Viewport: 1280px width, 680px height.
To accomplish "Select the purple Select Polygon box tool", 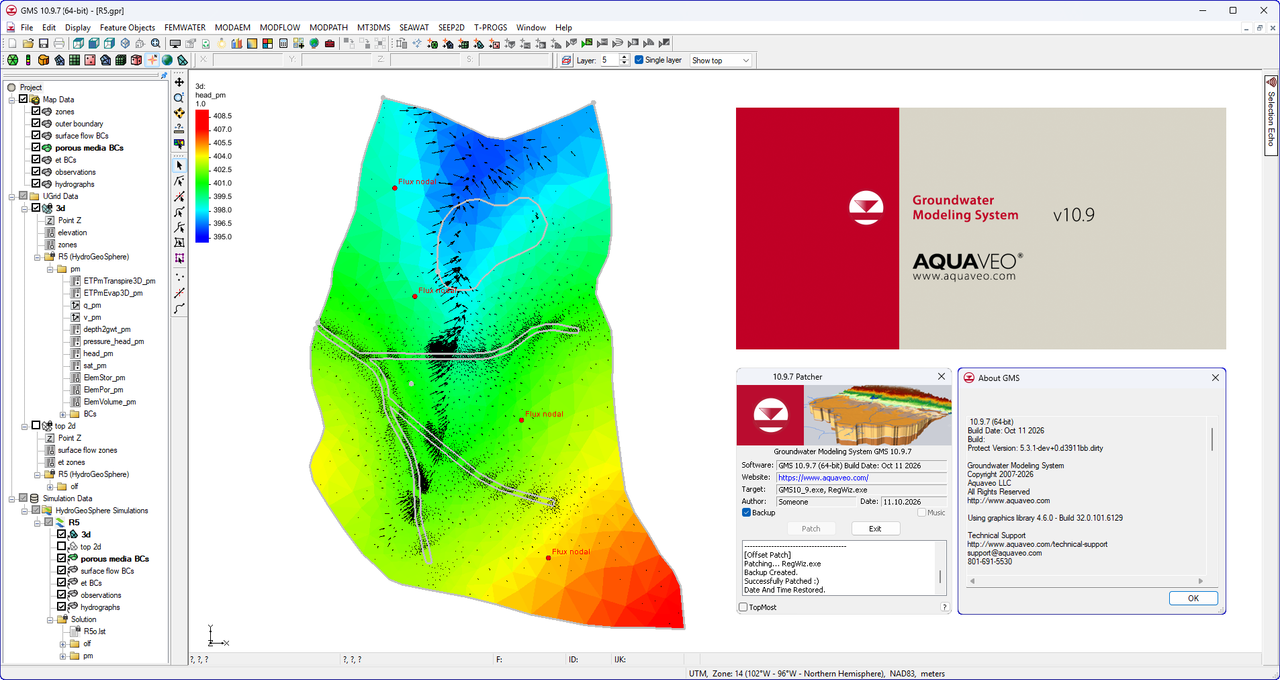I will pyautogui.click(x=179, y=258).
